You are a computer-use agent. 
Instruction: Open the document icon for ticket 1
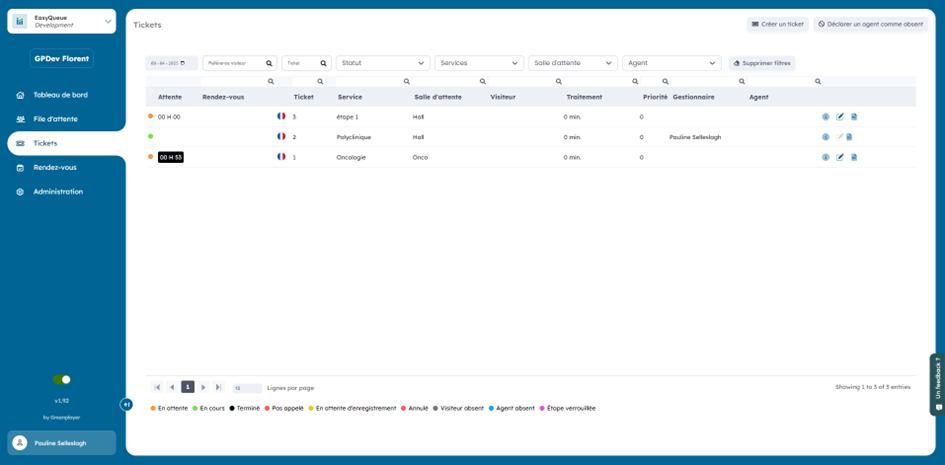point(854,157)
